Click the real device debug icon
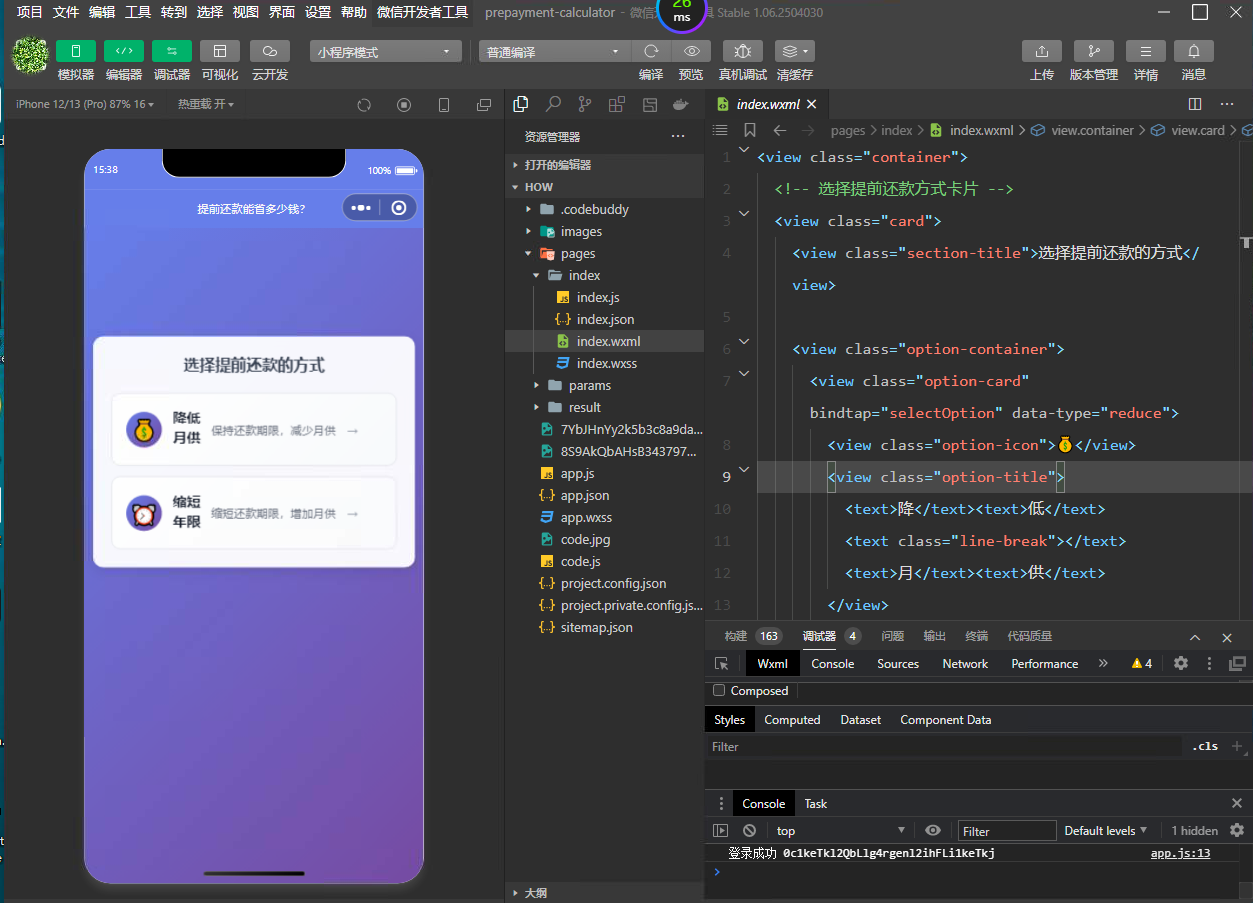 (743, 51)
